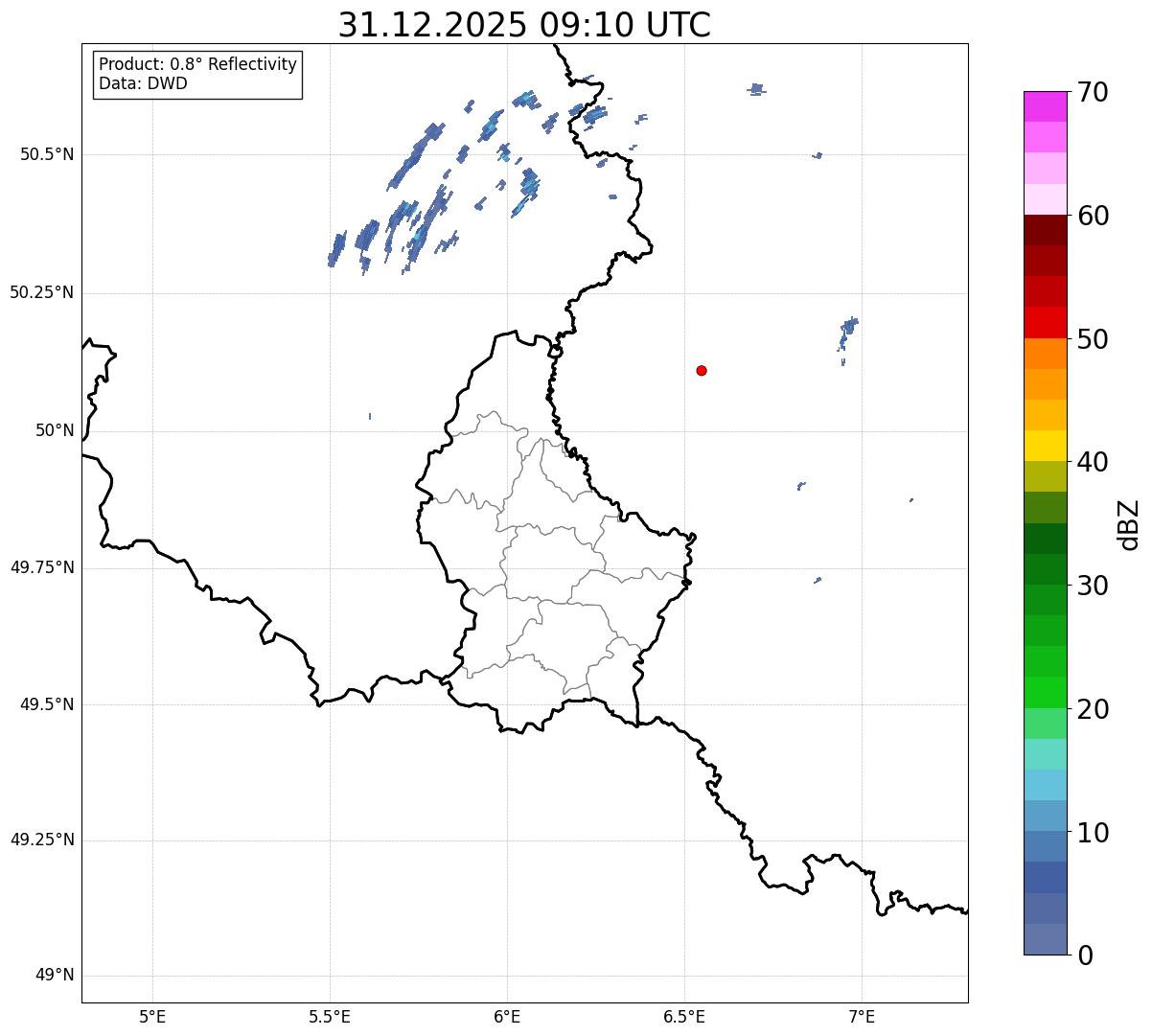
Task: Click the title "31.12.2025 09:10 UTC"
Action: click(x=524, y=24)
